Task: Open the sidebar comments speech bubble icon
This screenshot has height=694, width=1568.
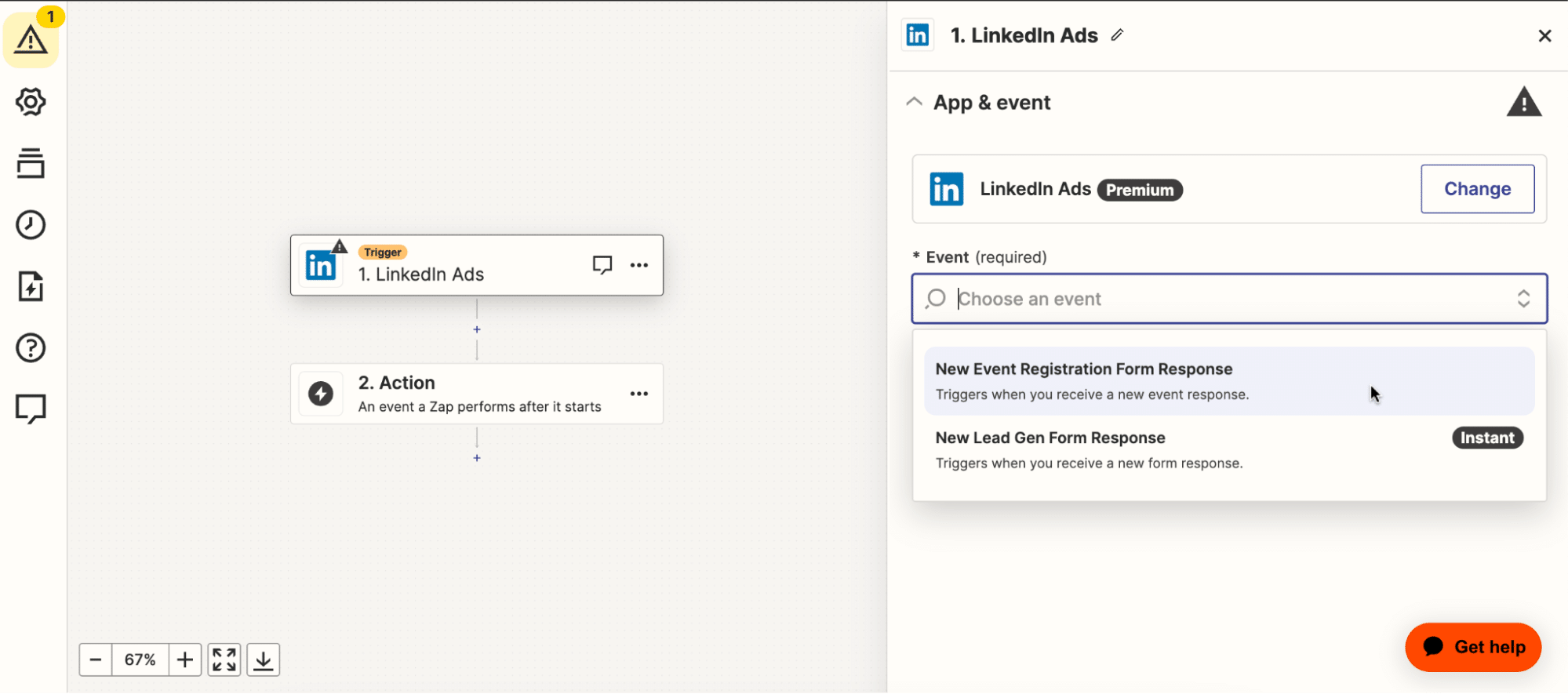Action: 31,409
